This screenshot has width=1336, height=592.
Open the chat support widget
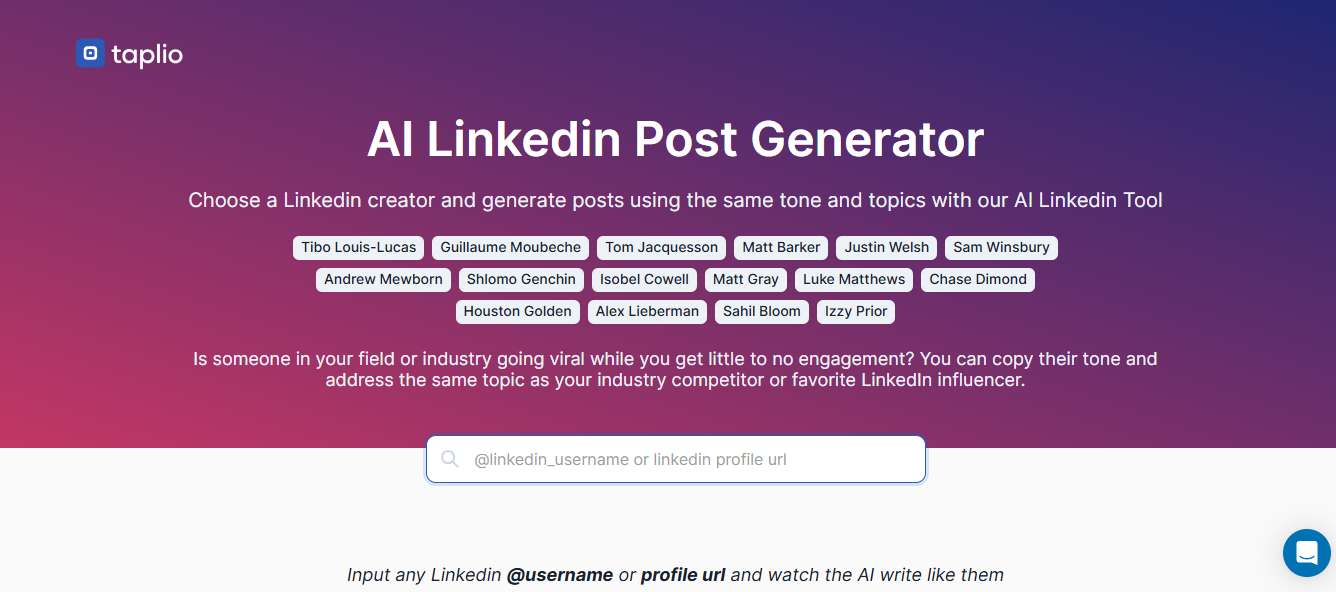click(1306, 552)
